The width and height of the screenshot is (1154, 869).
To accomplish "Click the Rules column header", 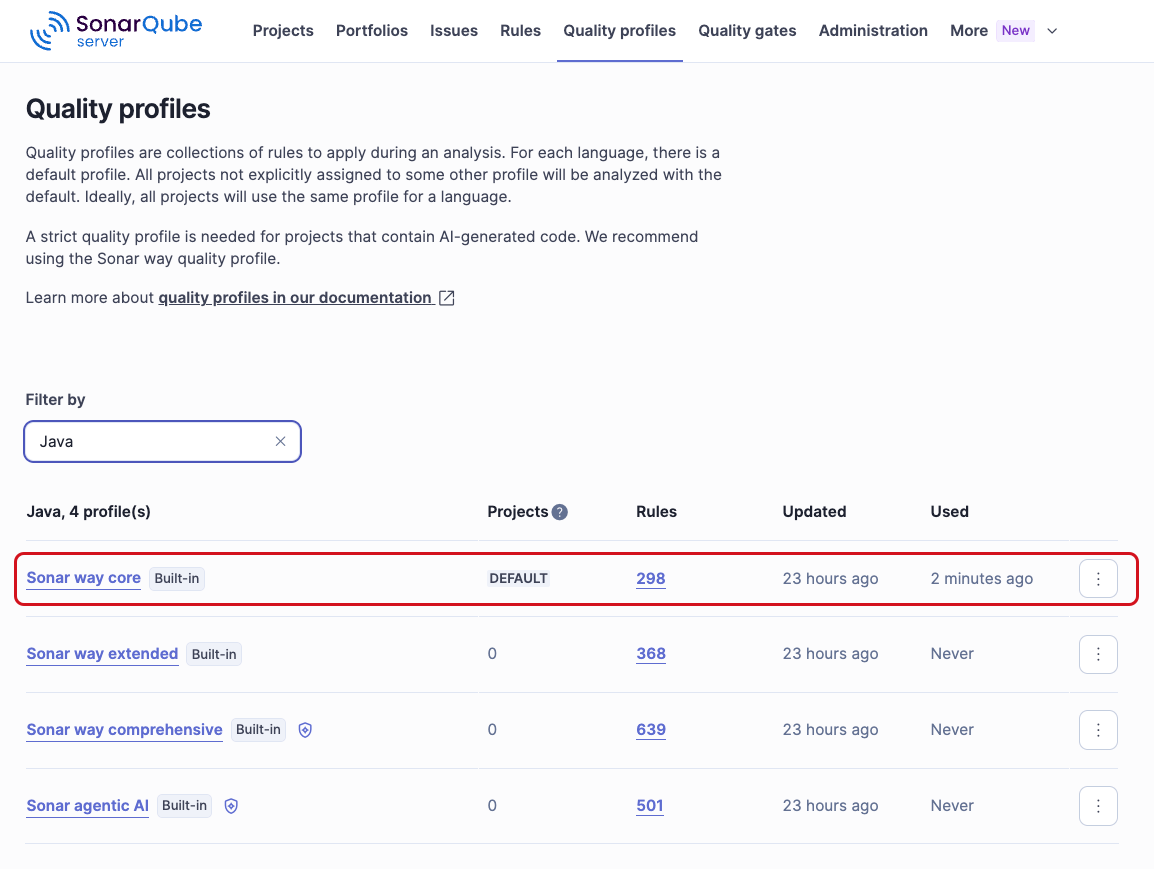I will pos(656,512).
